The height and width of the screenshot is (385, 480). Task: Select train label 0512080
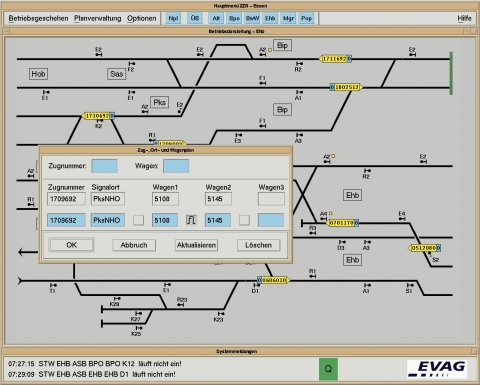point(425,248)
